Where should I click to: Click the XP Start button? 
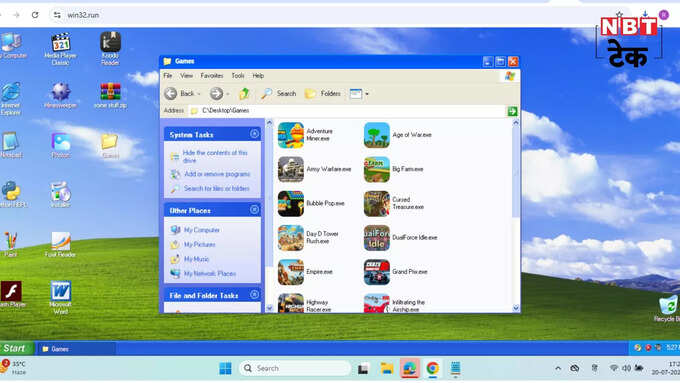[16, 348]
